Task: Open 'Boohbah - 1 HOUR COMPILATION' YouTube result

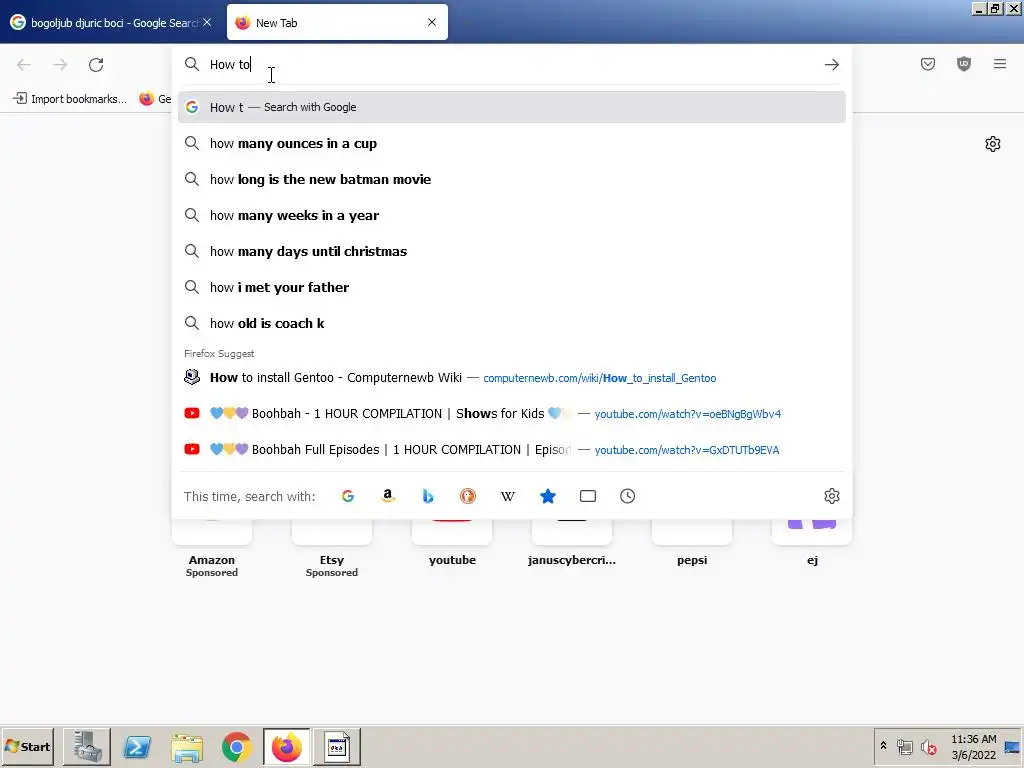Action: pyautogui.click(x=511, y=413)
